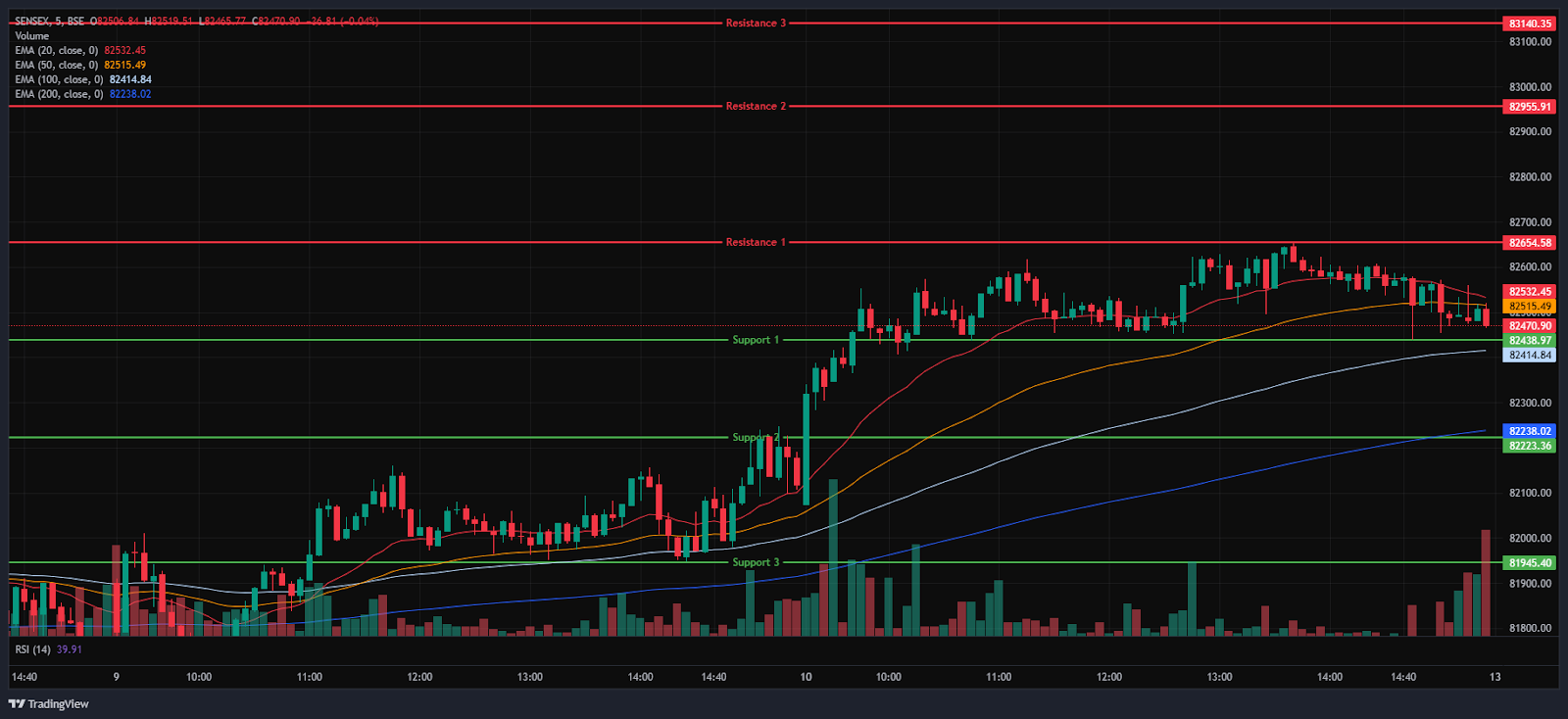1568x719 pixels.
Task: Click the green 81945.40 price tag
Action: [x=1529, y=563]
